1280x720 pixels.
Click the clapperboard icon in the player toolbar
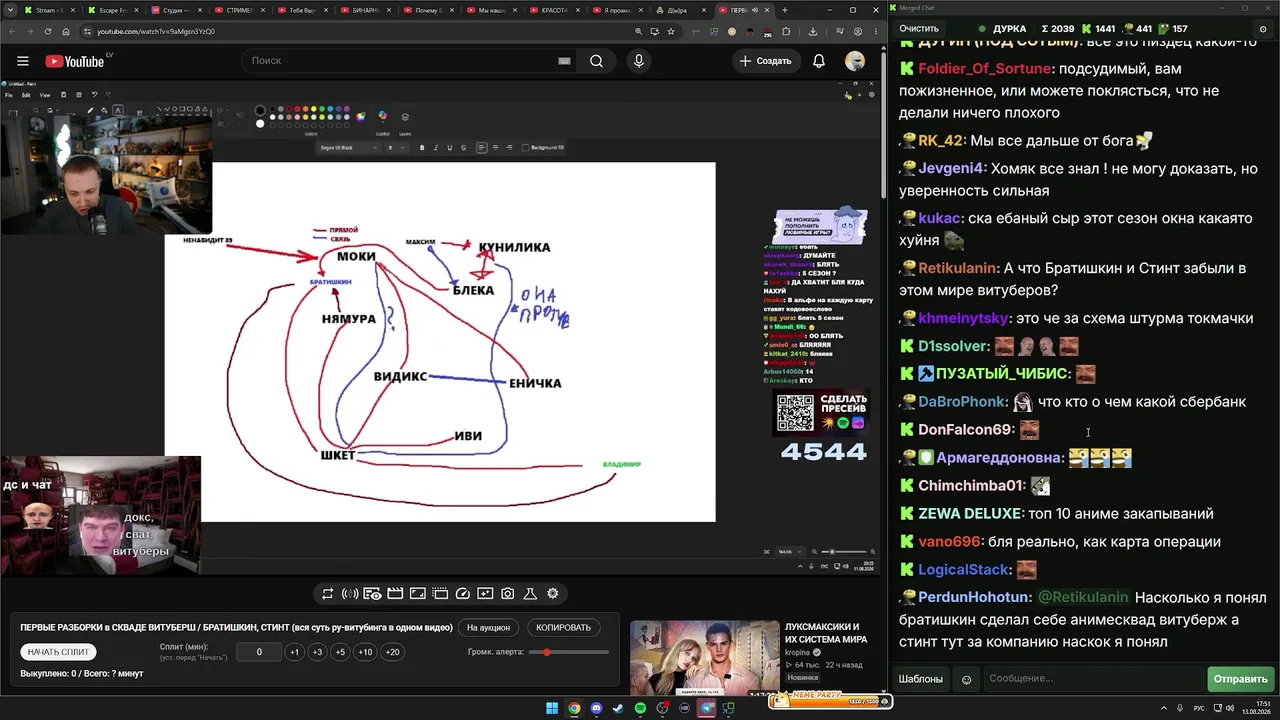tap(395, 594)
